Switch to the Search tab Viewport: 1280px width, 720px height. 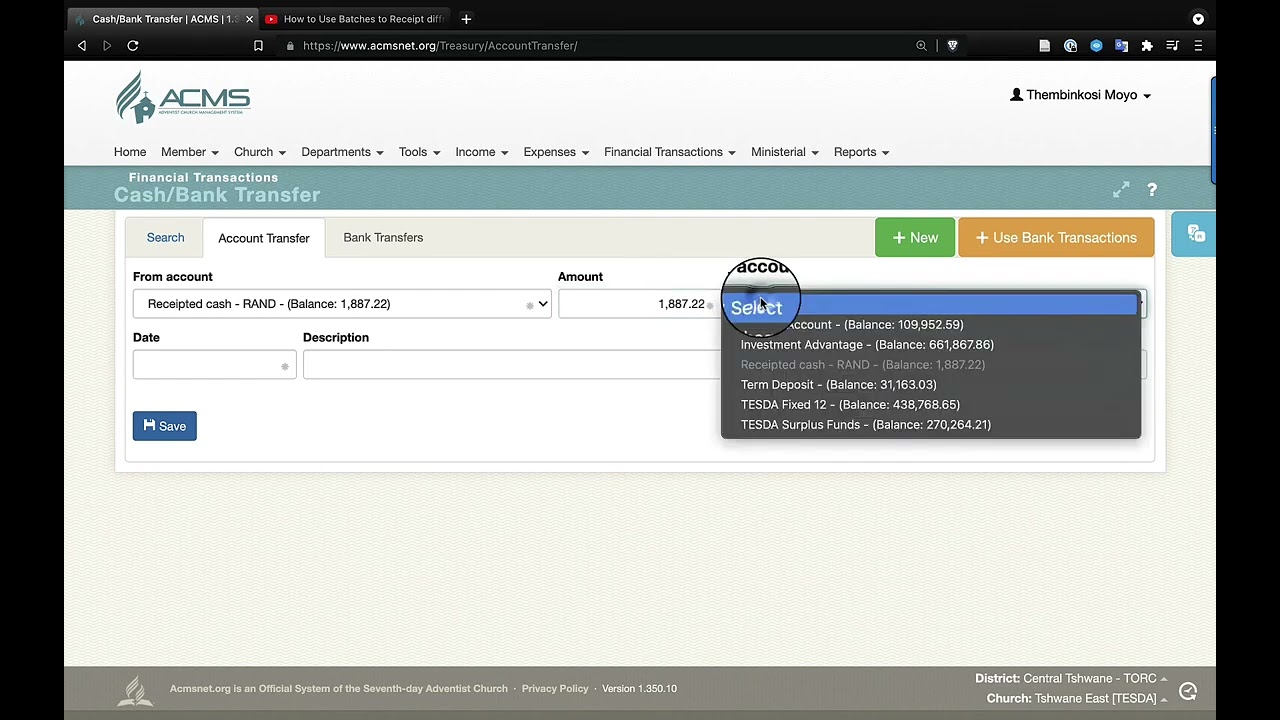165,238
